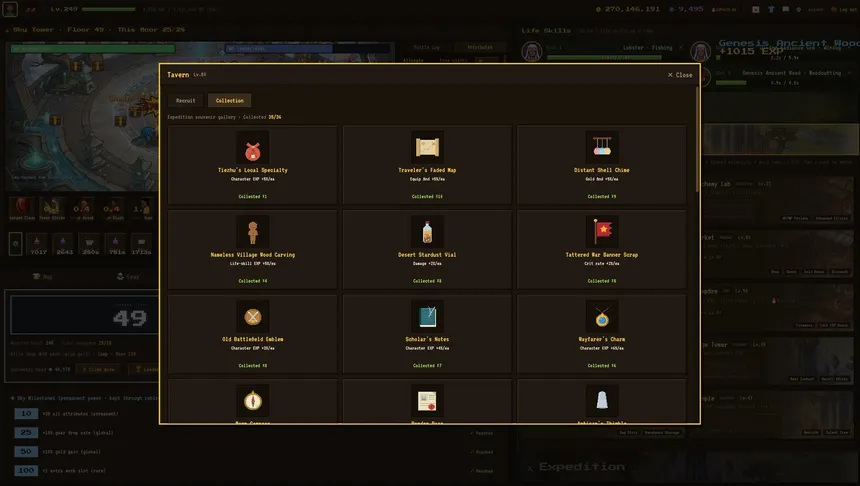
Task: Open the player avatar in top-left corner
Action: point(10,9)
